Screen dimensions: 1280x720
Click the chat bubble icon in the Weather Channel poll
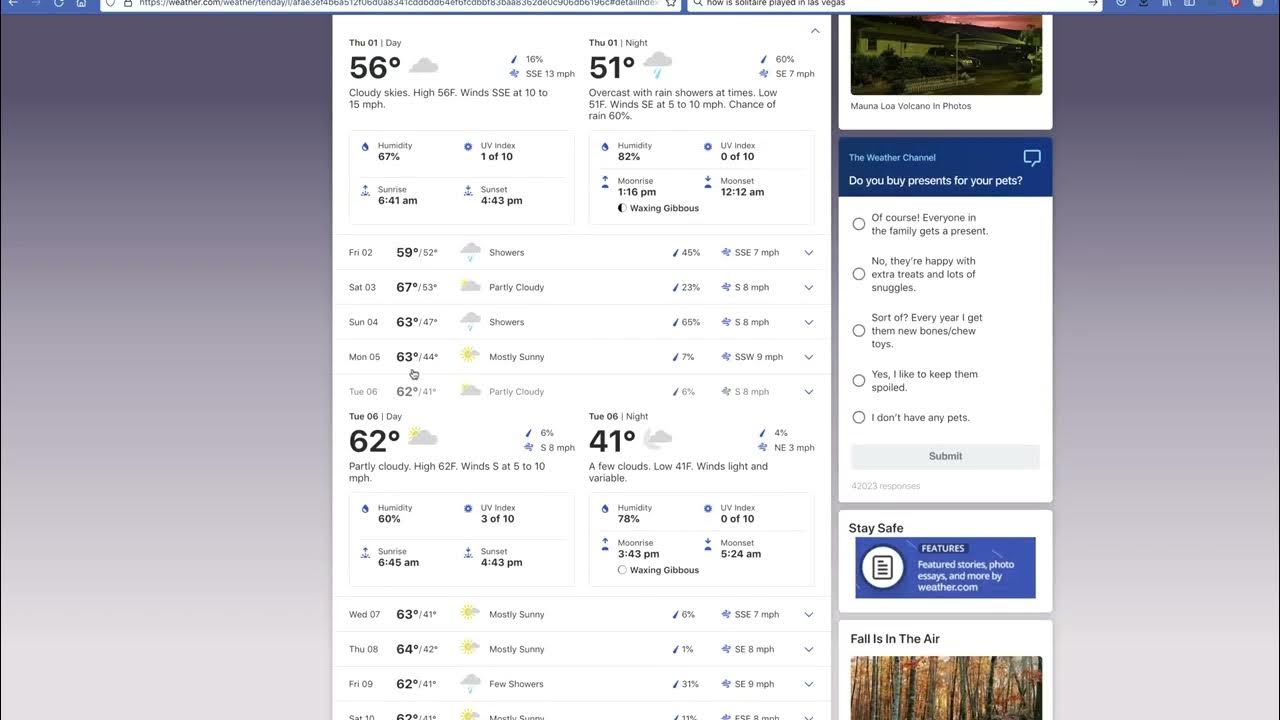[x=1032, y=158]
